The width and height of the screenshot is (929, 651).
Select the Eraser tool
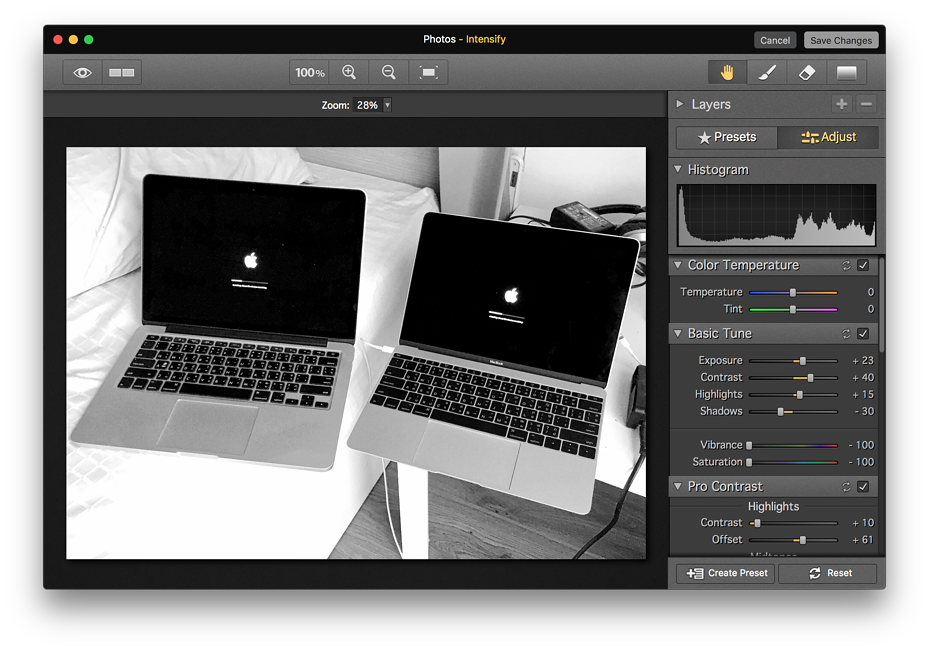[806, 72]
